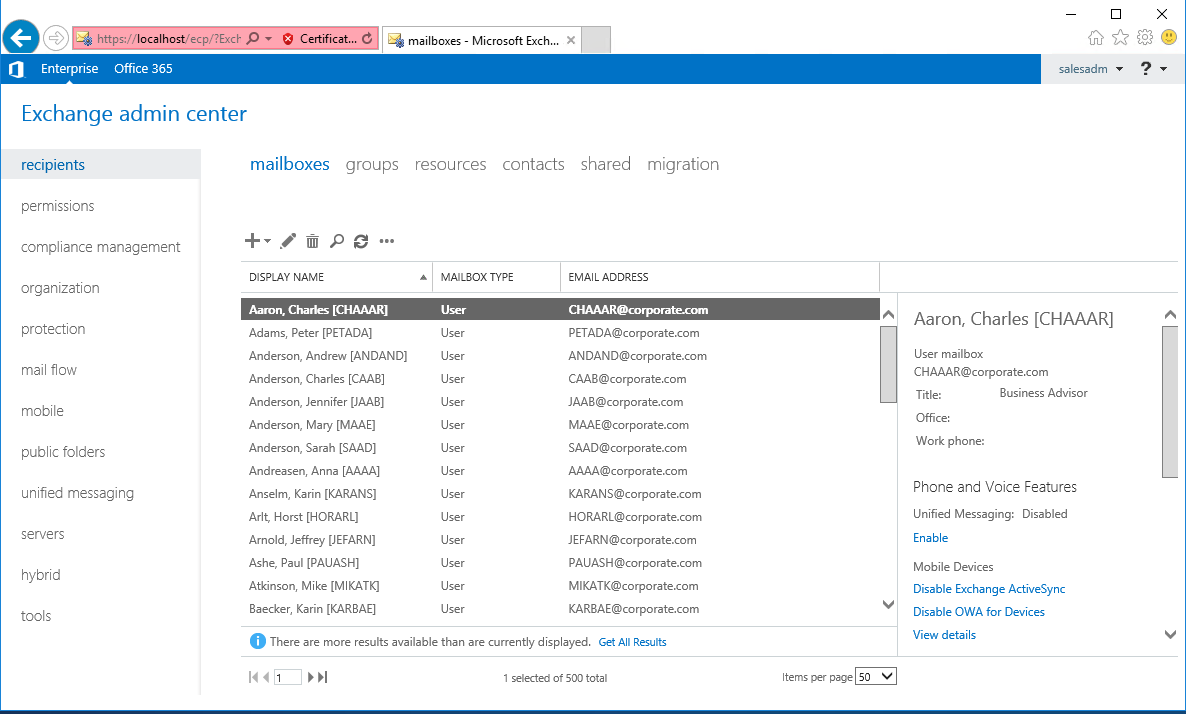Viewport: 1187px width, 714px height.
Task: Select the Anselm, Karin [KARANS] row
Action: coord(560,494)
